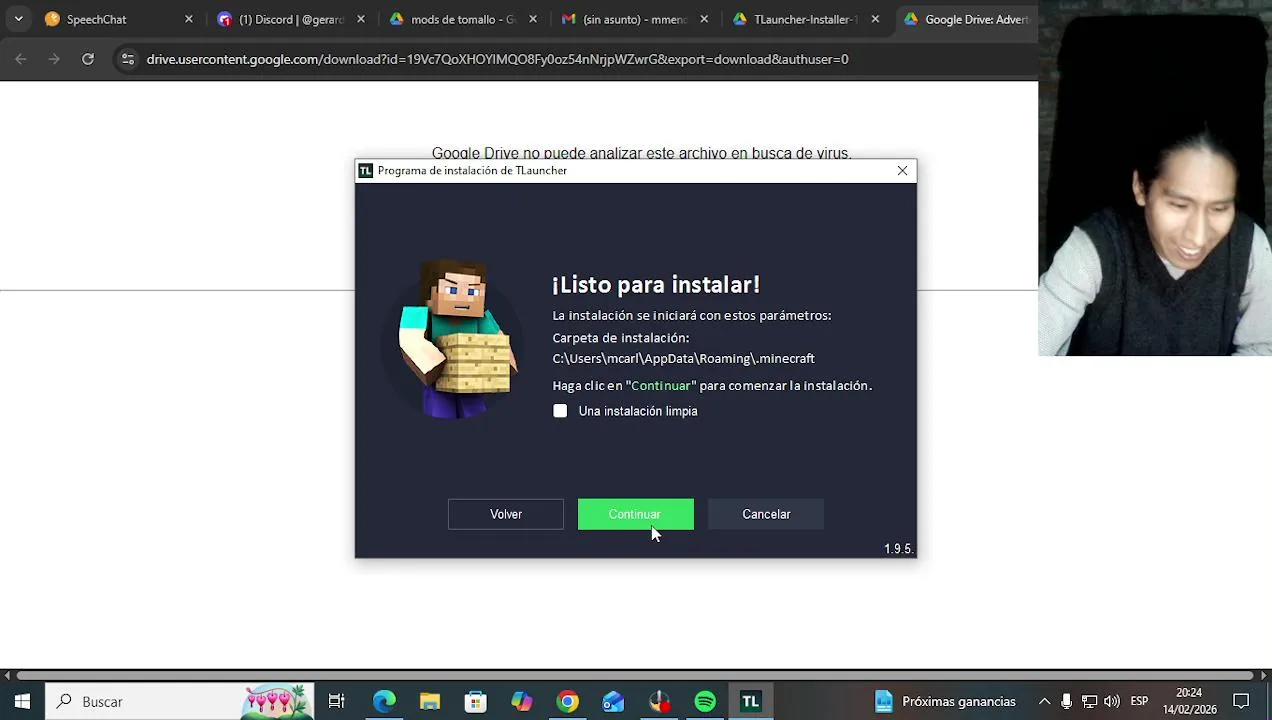Viewport: 1272px width, 720px height.
Task: Click the Volver button in the installer
Action: click(x=506, y=514)
